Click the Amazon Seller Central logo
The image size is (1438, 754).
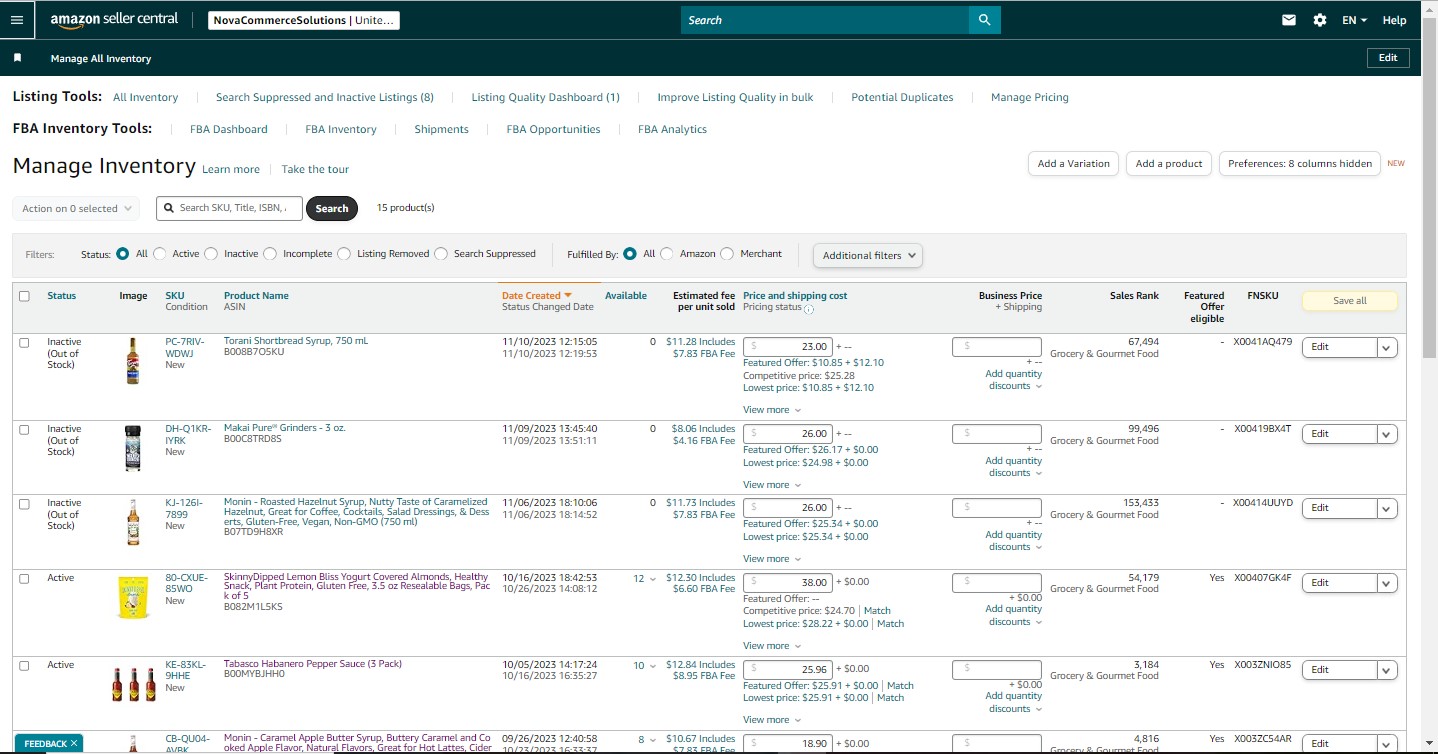tap(114, 19)
